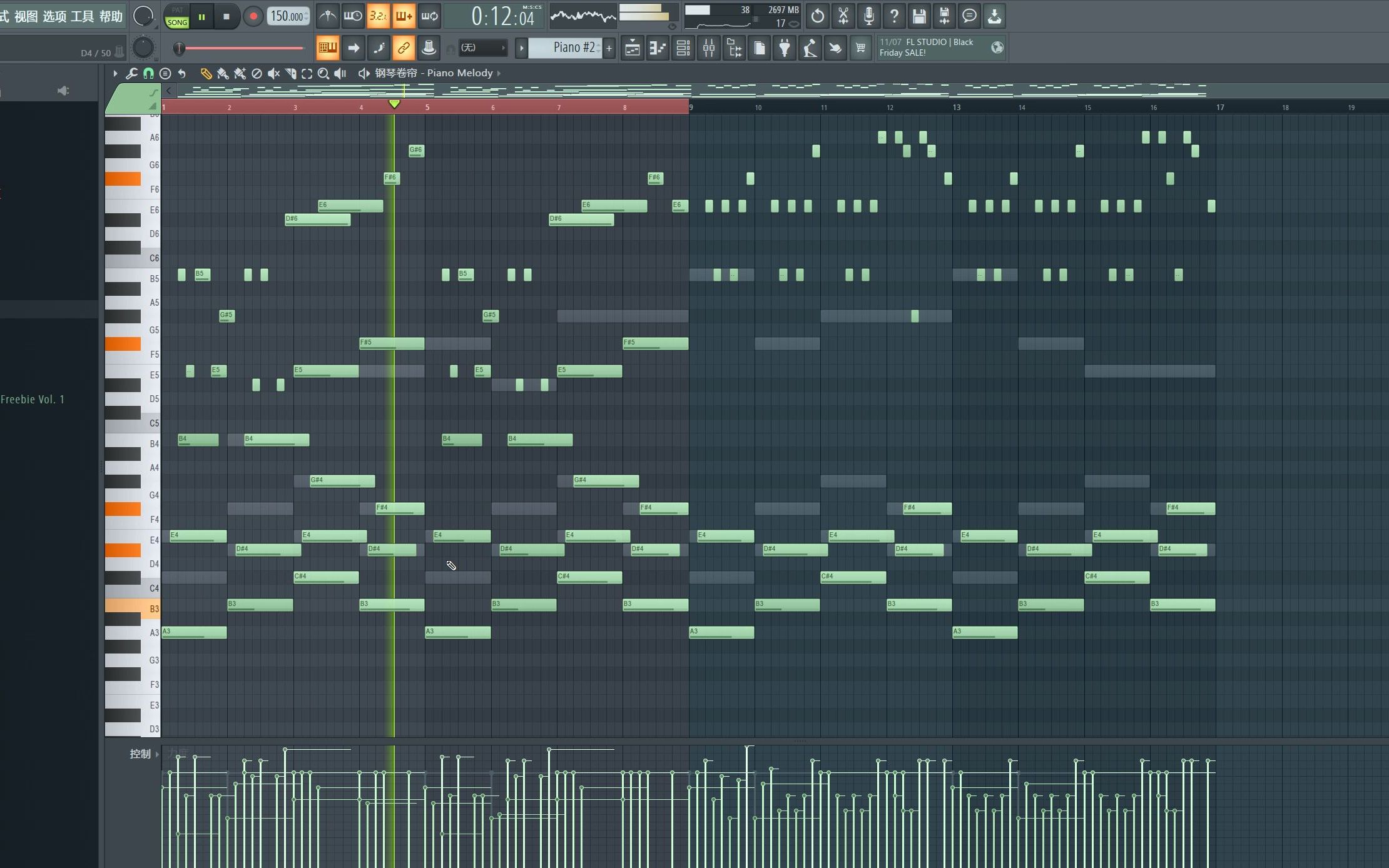Click the F#6 note near the playhead

(x=392, y=178)
